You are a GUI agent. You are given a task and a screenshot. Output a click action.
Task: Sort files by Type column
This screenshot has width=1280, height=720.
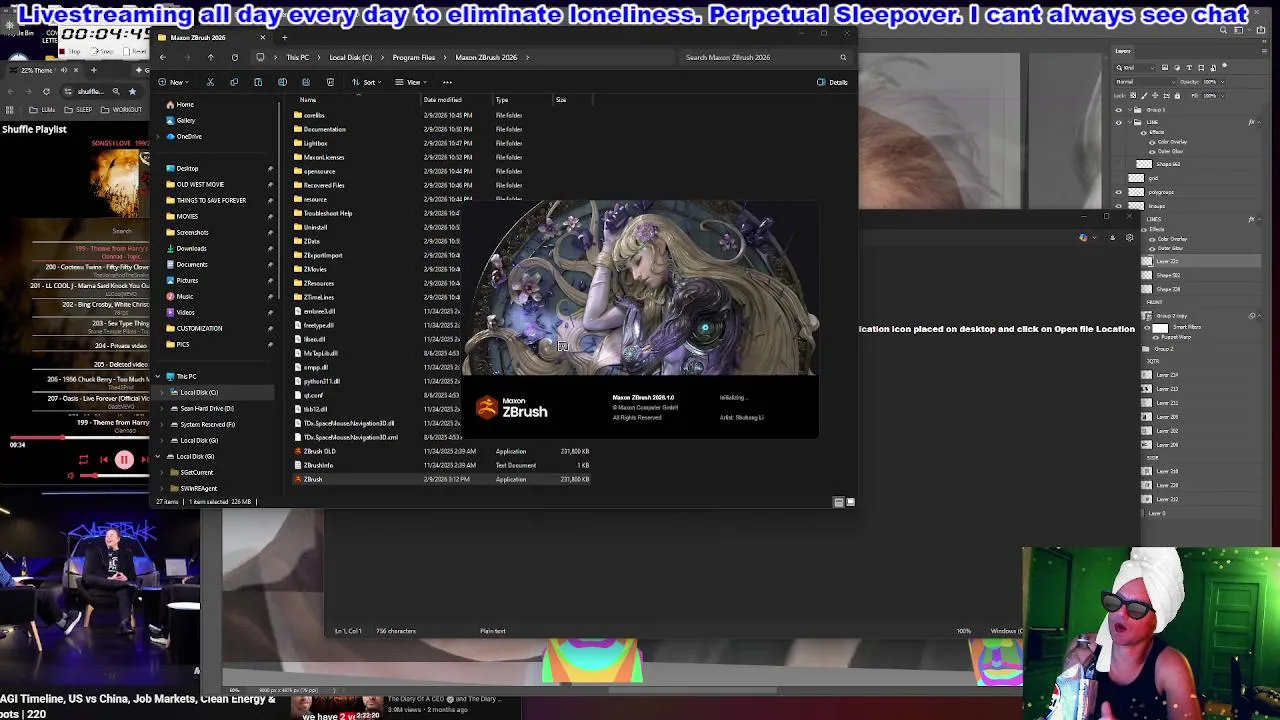(x=502, y=100)
